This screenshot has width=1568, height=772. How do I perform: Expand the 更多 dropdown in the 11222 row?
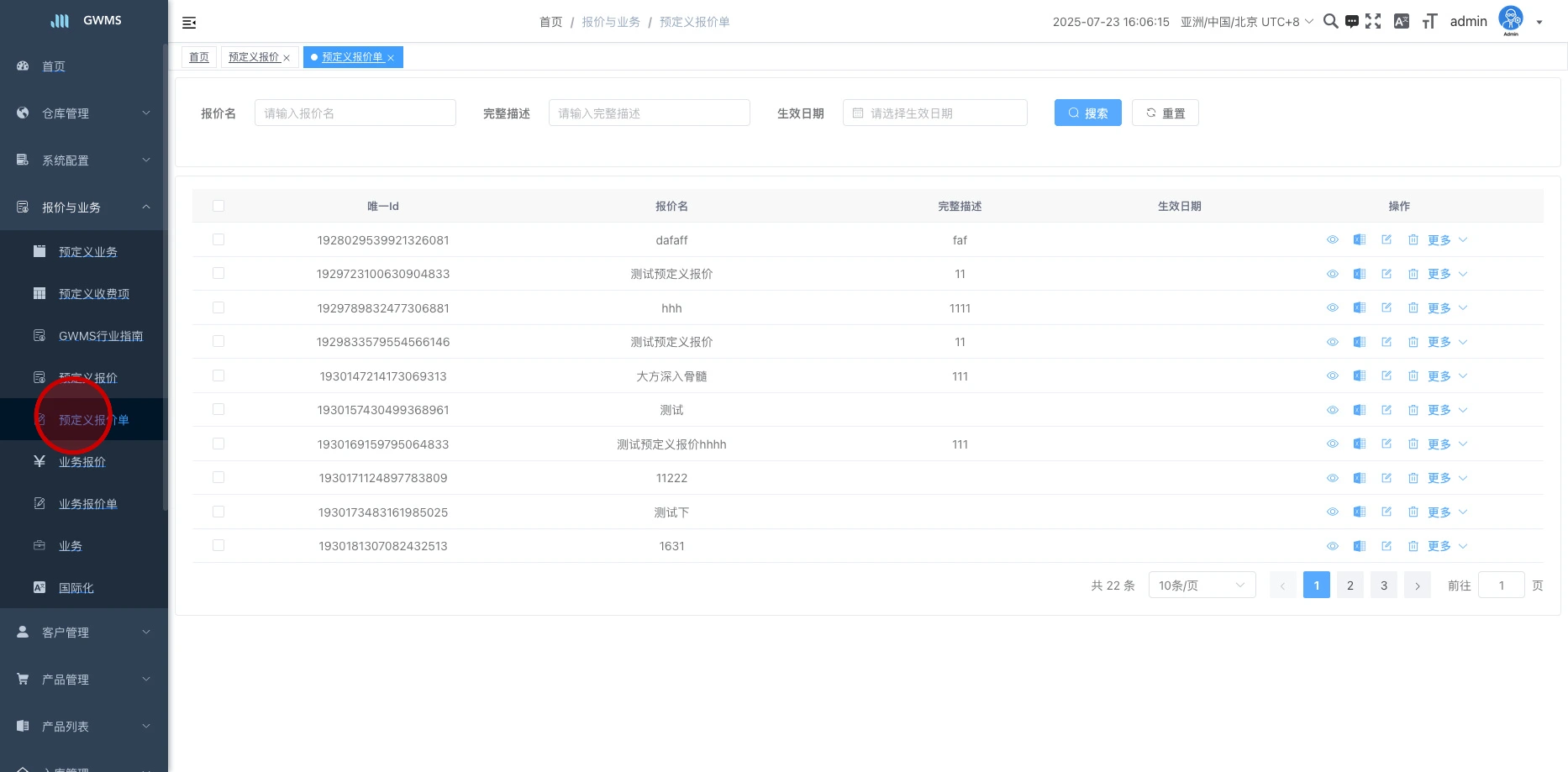coord(1447,478)
